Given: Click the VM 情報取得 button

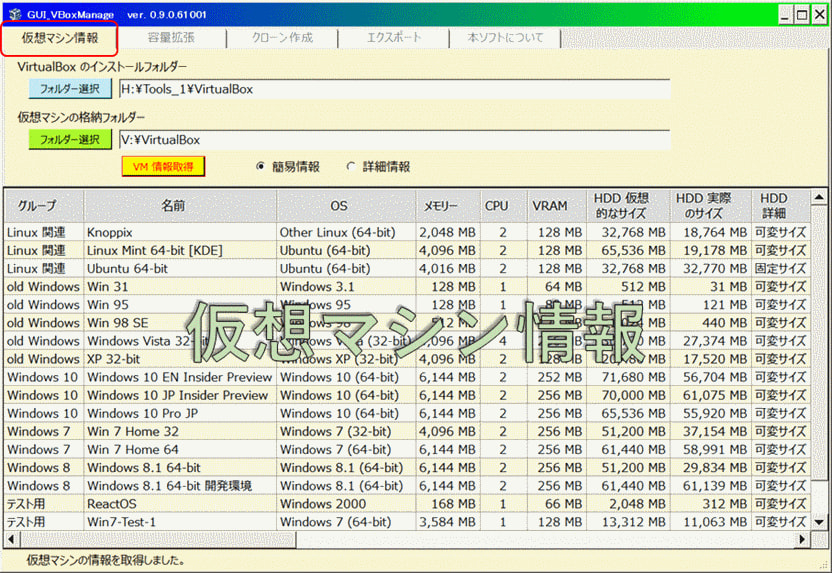Looking at the screenshot, I should pyautogui.click(x=163, y=167).
